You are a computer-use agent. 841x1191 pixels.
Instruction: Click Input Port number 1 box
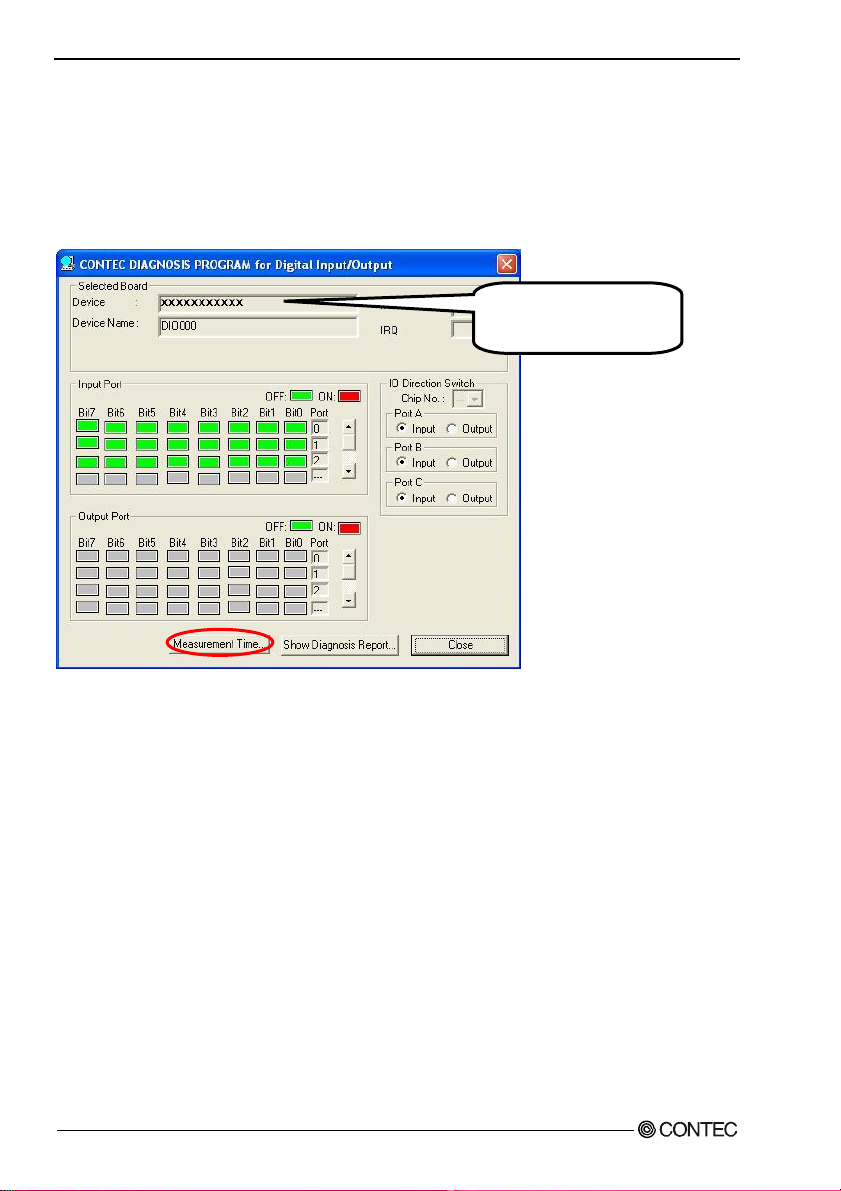point(320,444)
